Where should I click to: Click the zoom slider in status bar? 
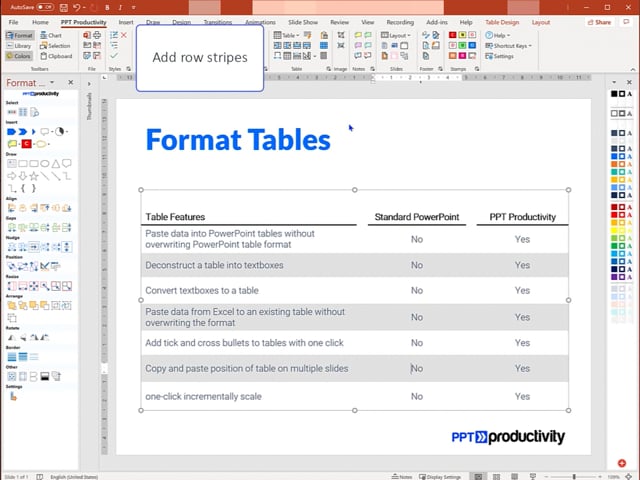[574, 476]
